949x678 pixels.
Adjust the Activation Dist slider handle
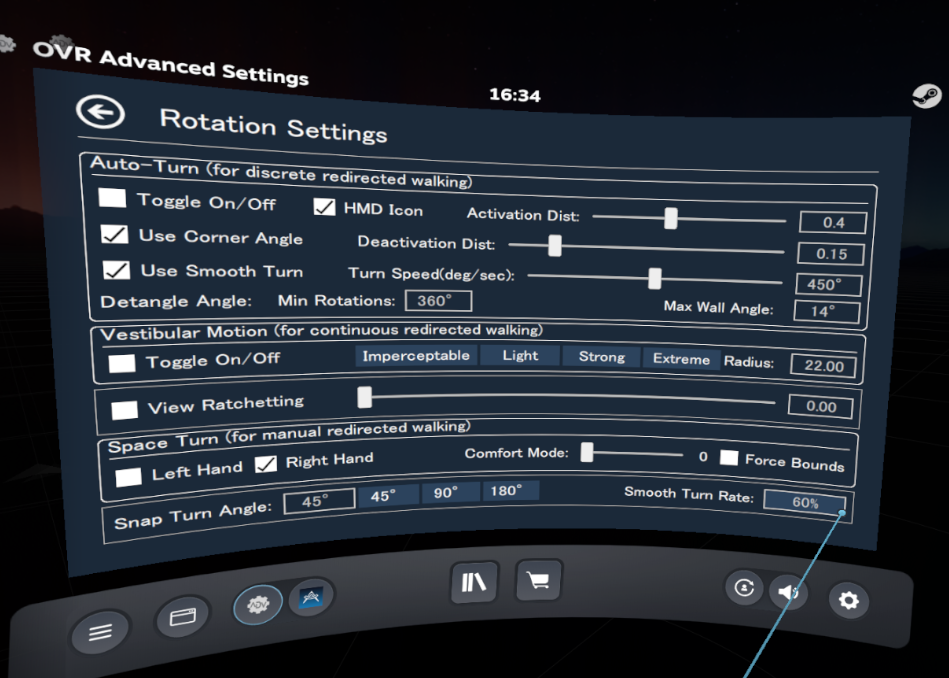coord(671,218)
